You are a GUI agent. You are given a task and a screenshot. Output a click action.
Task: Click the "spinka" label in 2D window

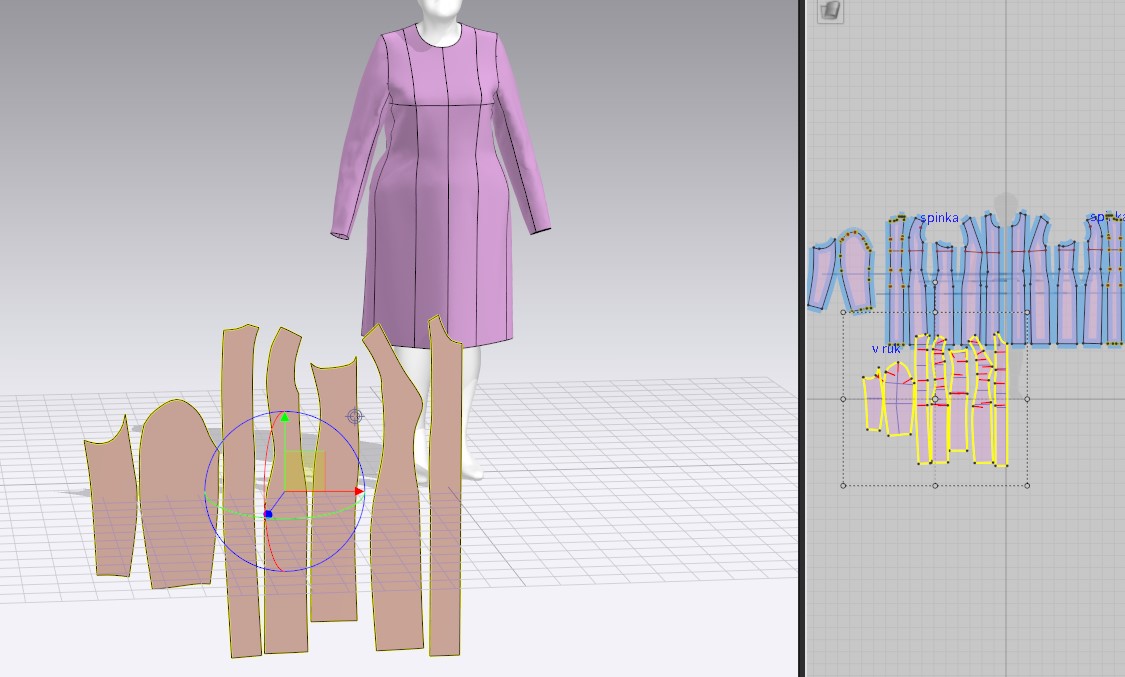939,218
